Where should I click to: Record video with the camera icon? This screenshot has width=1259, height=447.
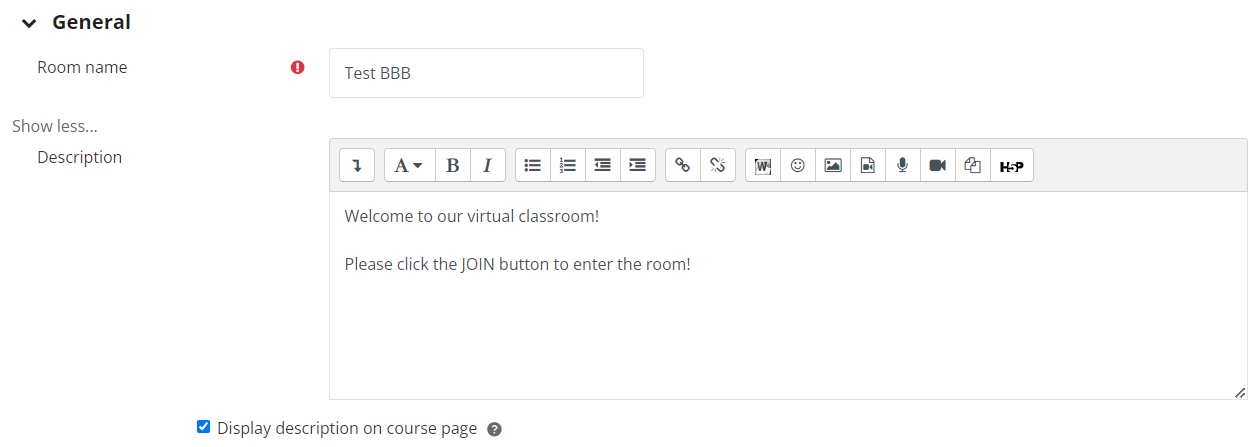(x=938, y=165)
